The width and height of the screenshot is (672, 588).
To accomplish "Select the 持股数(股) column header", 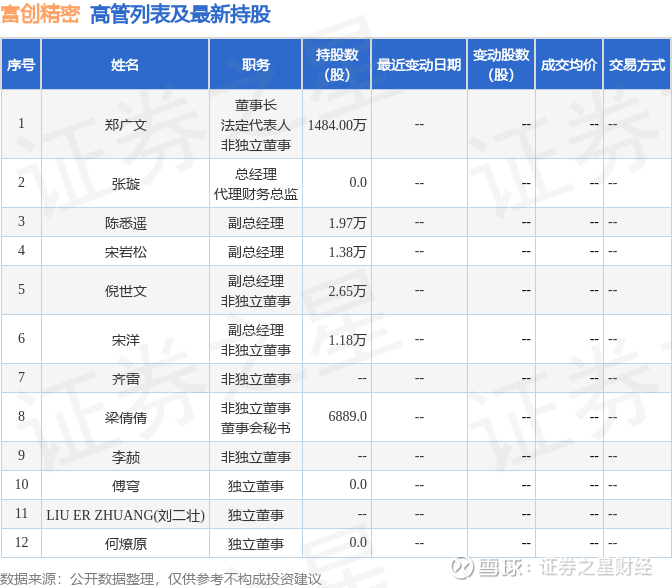I will point(337,65).
